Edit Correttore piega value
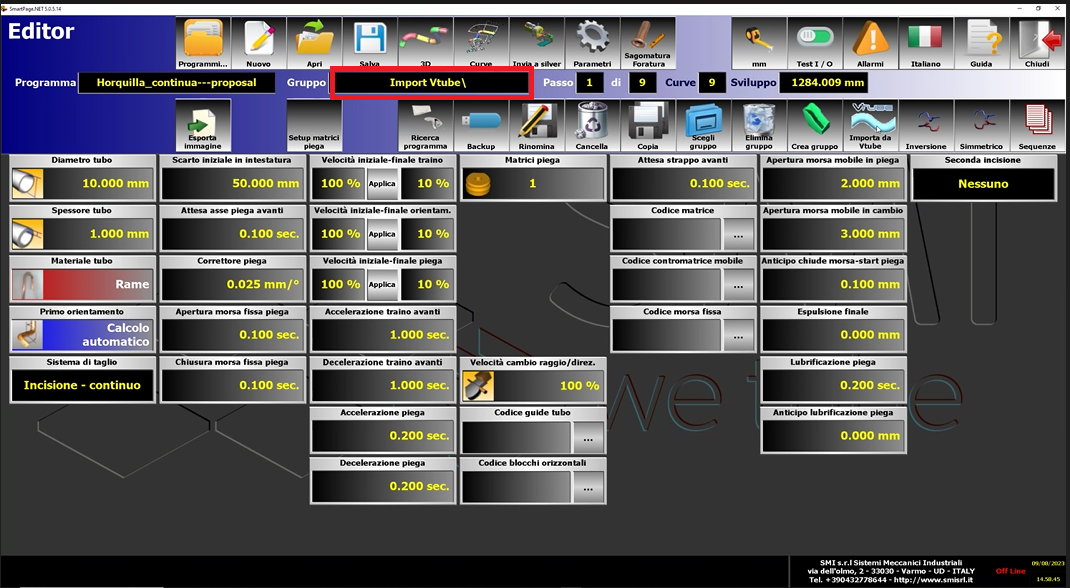Screen dimensions: 1070x588 (x=232, y=284)
